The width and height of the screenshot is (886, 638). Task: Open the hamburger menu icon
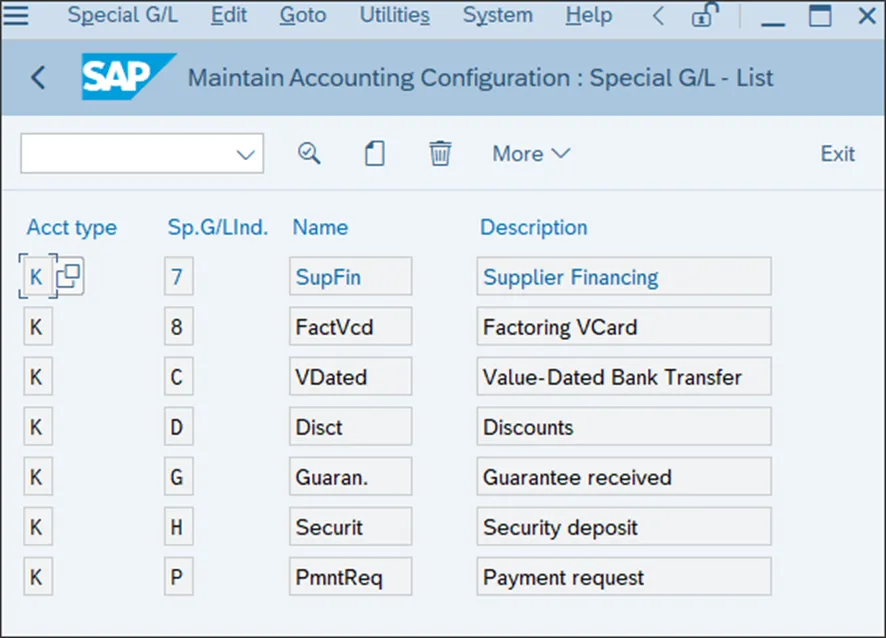tap(17, 15)
